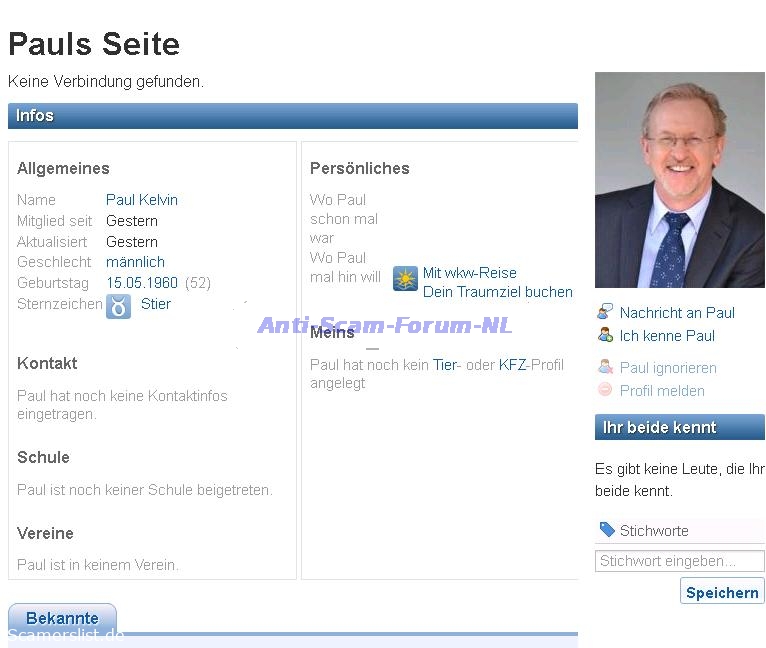Open the KFZ profile link

click(x=513, y=365)
